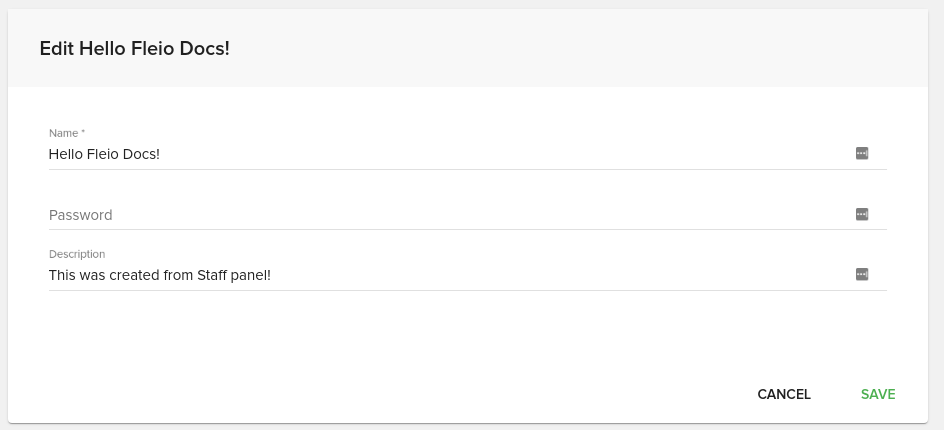Click the blank area left of CANCEL
The image size is (944, 430).
pyautogui.click(x=400, y=394)
